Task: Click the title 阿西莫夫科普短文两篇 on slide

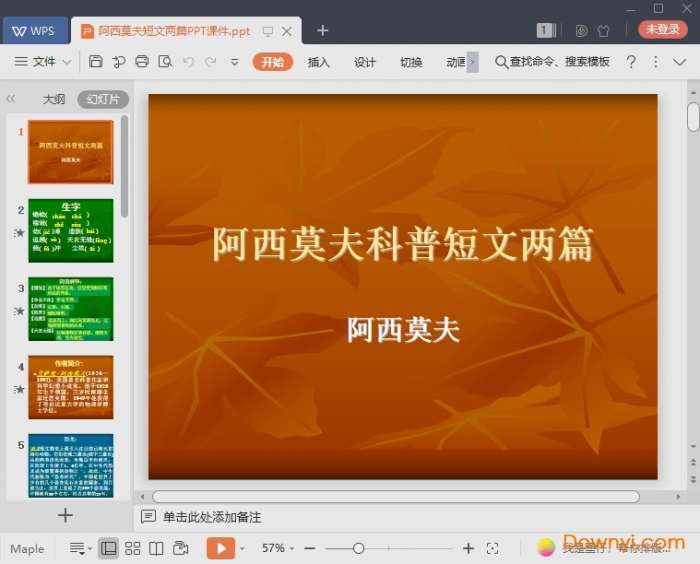Action: pyautogui.click(x=403, y=244)
